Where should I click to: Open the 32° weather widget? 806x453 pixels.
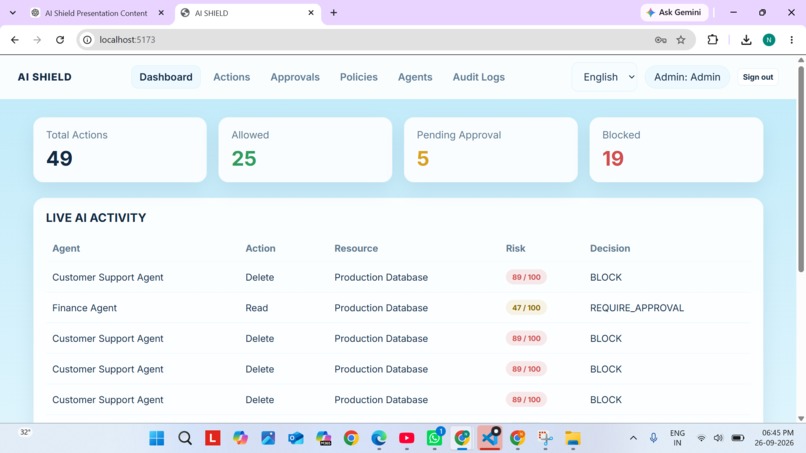(25, 432)
